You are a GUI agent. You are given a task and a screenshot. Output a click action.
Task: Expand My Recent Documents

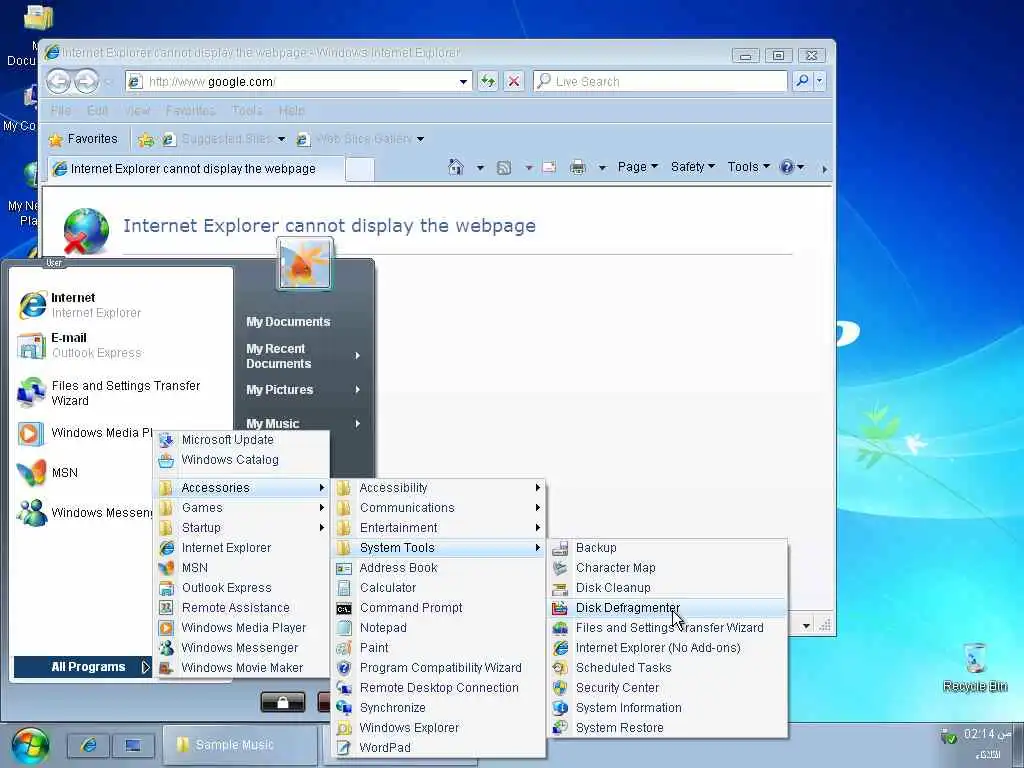304,356
